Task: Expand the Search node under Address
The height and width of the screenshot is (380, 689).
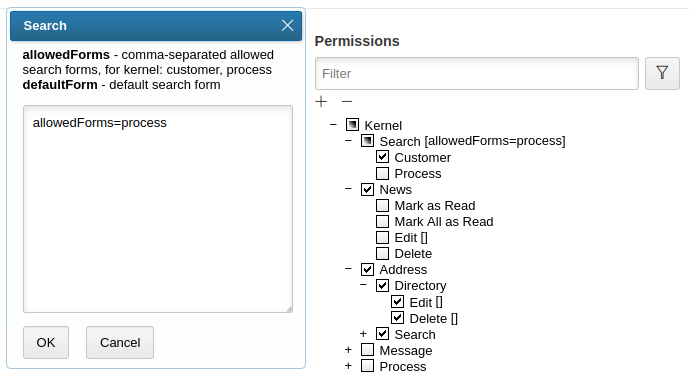Action: 363,334
